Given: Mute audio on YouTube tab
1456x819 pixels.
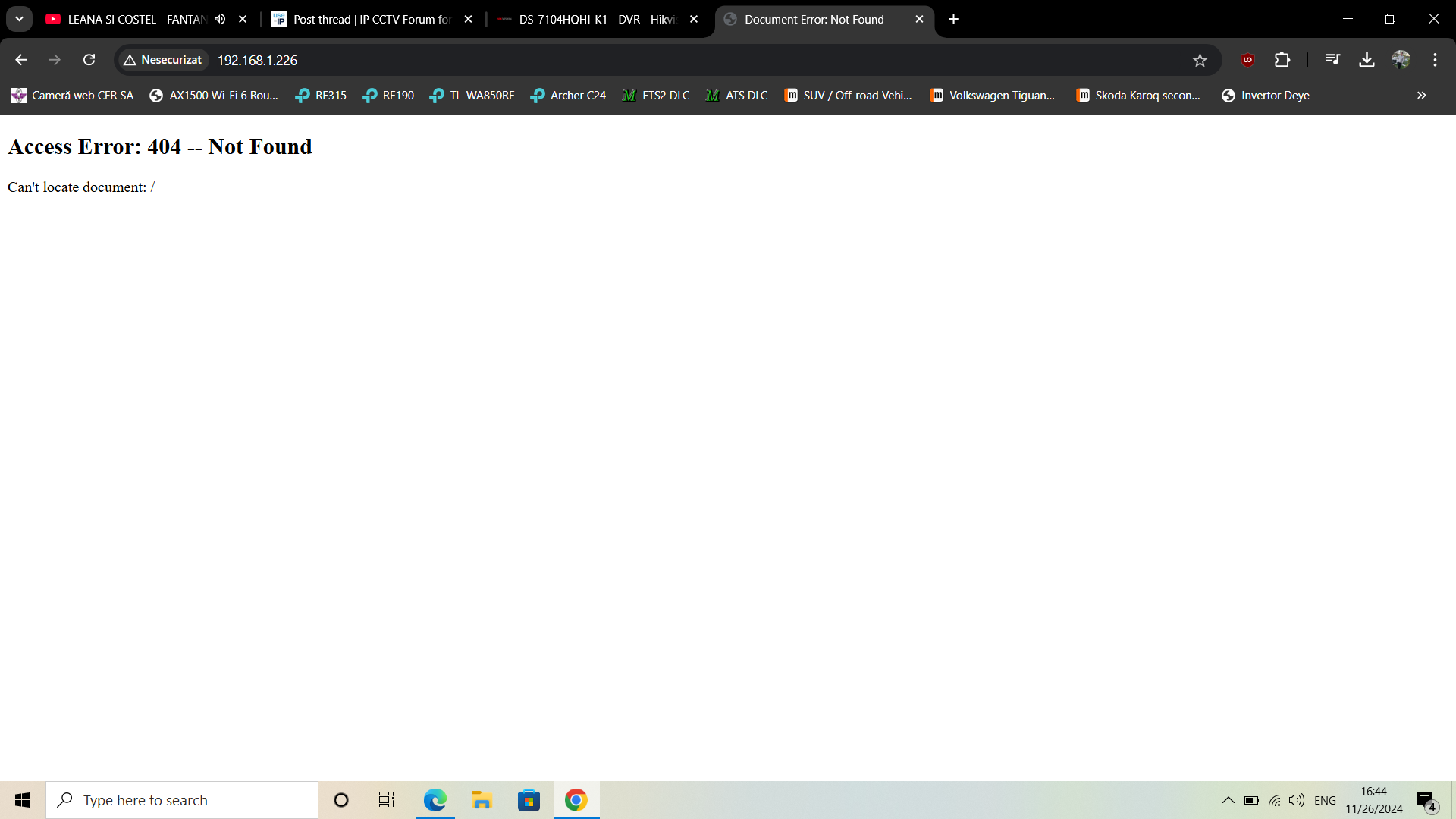Looking at the screenshot, I should 220,19.
